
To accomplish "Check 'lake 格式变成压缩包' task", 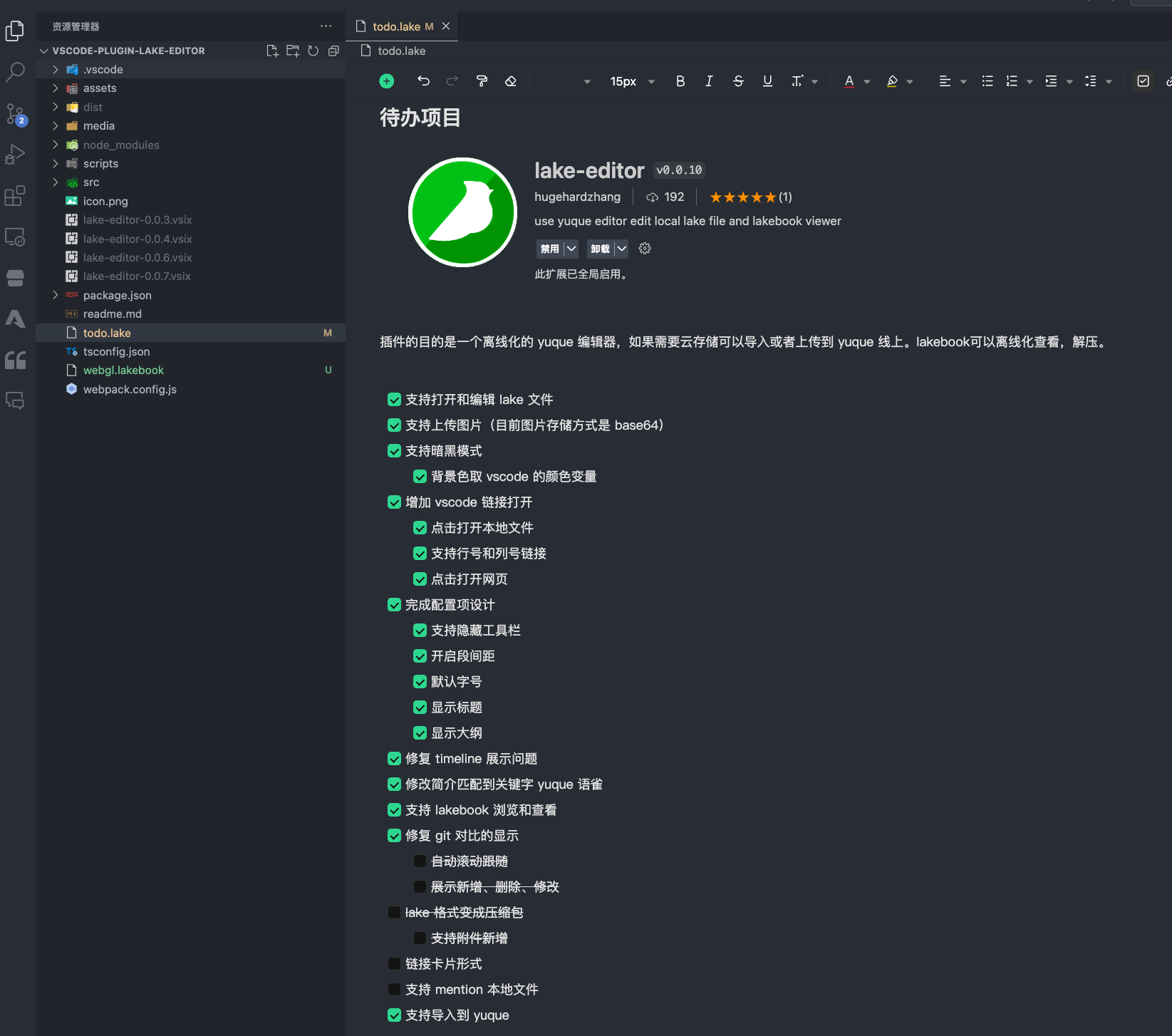I will [394, 913].
